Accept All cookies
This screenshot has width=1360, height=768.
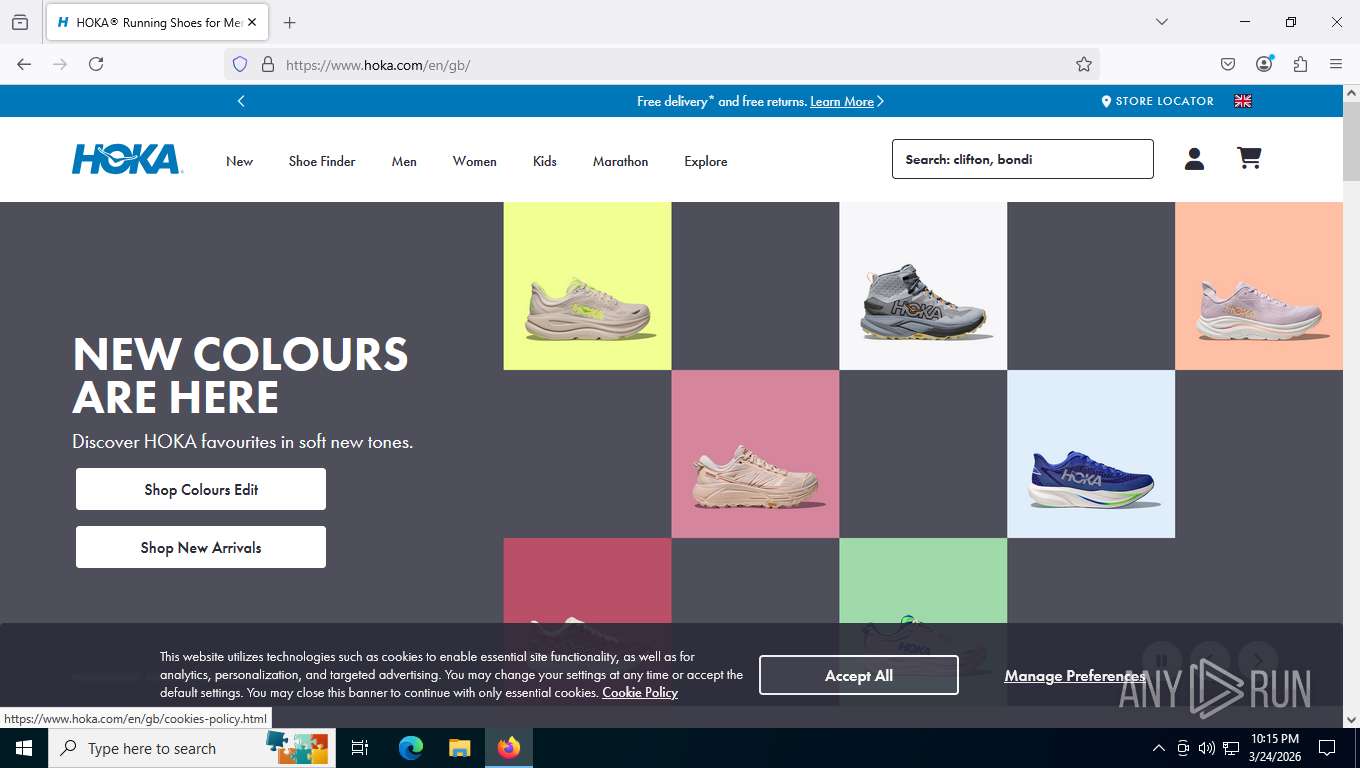pyautogui.click(x=859, y=675)
